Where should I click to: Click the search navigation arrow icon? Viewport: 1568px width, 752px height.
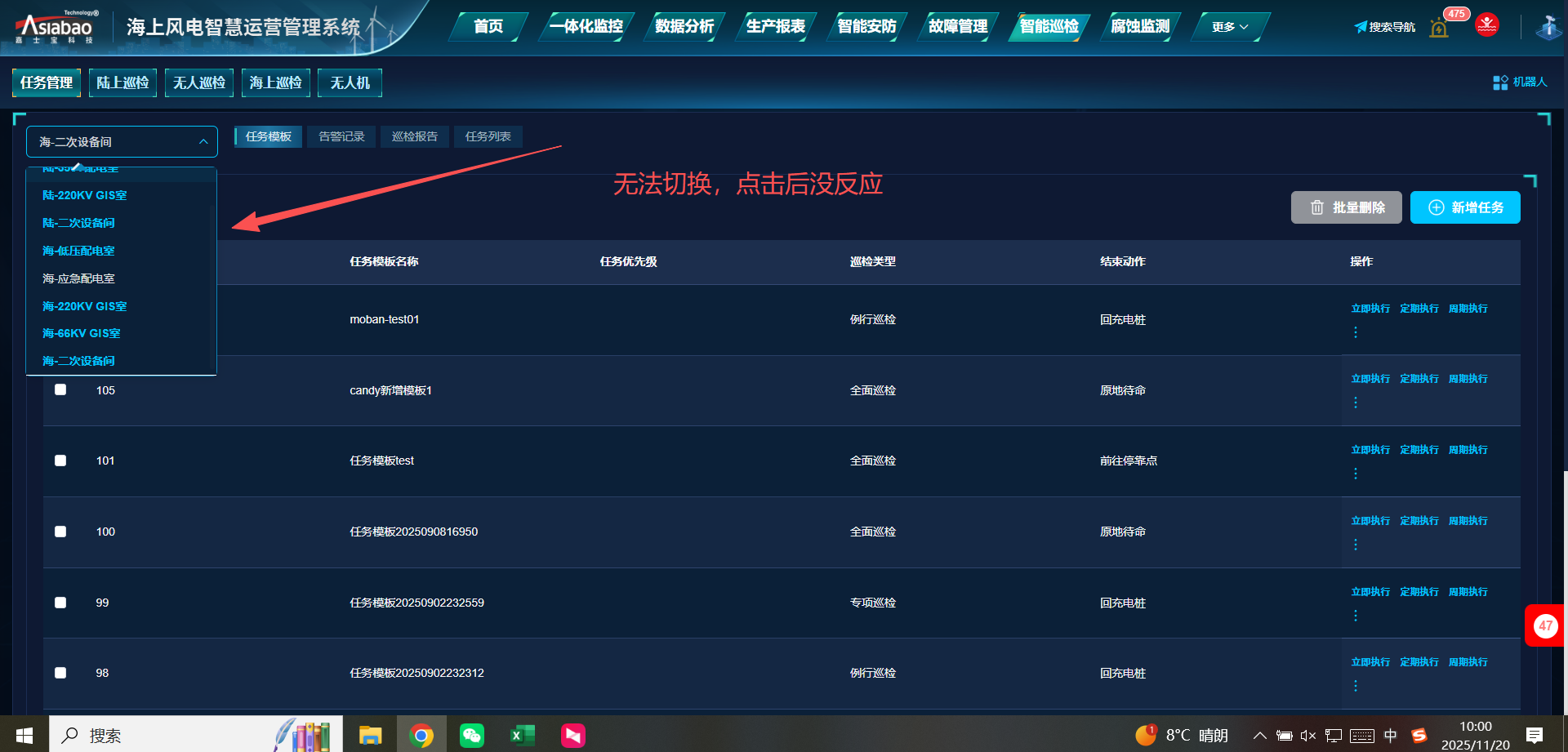(1361, 27)
